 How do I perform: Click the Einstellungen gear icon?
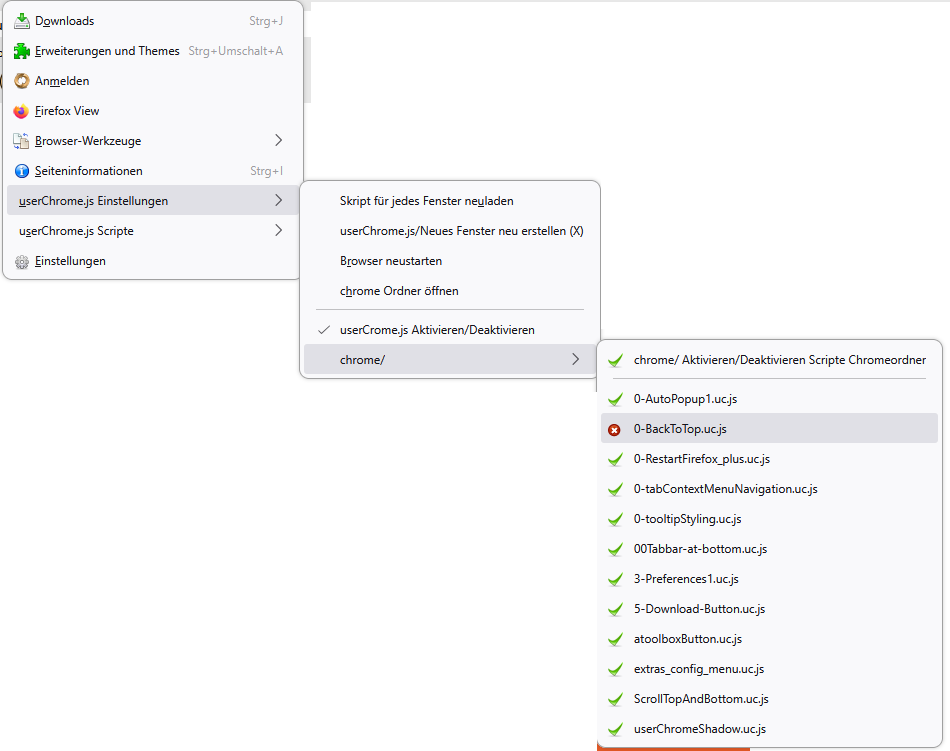click(22, 261)
